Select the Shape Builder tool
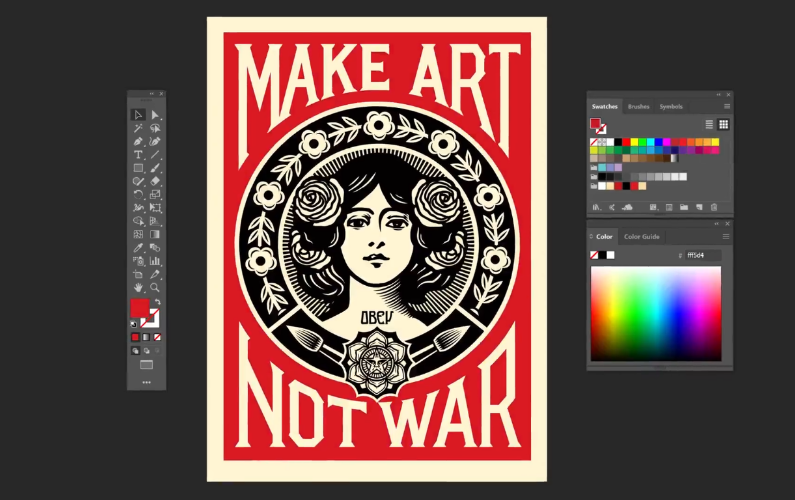The width and height of the screenshot is (795, 500). [x=138, y=221]
